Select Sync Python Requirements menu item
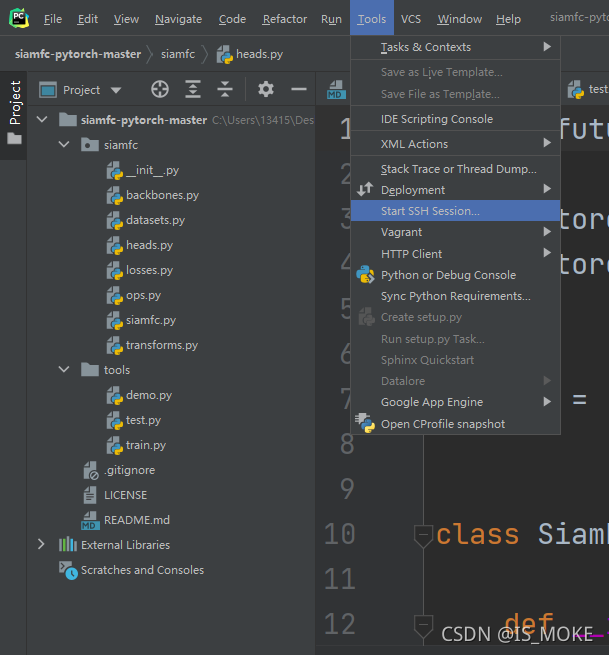The height and width of the screenshot is (655, 609). pos(455,296)
